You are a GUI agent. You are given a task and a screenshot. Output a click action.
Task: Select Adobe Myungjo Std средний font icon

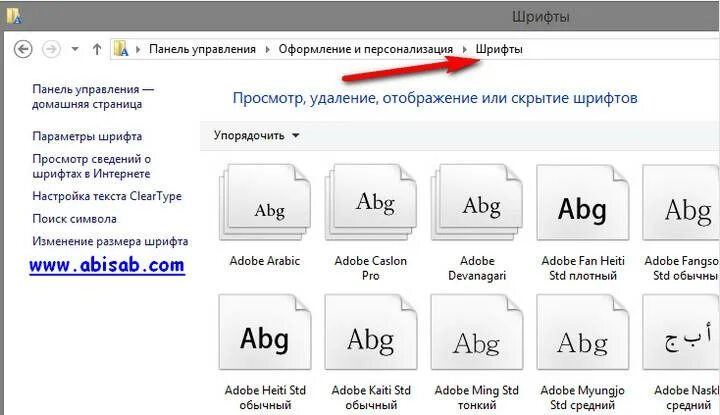[x=583, y=332]
